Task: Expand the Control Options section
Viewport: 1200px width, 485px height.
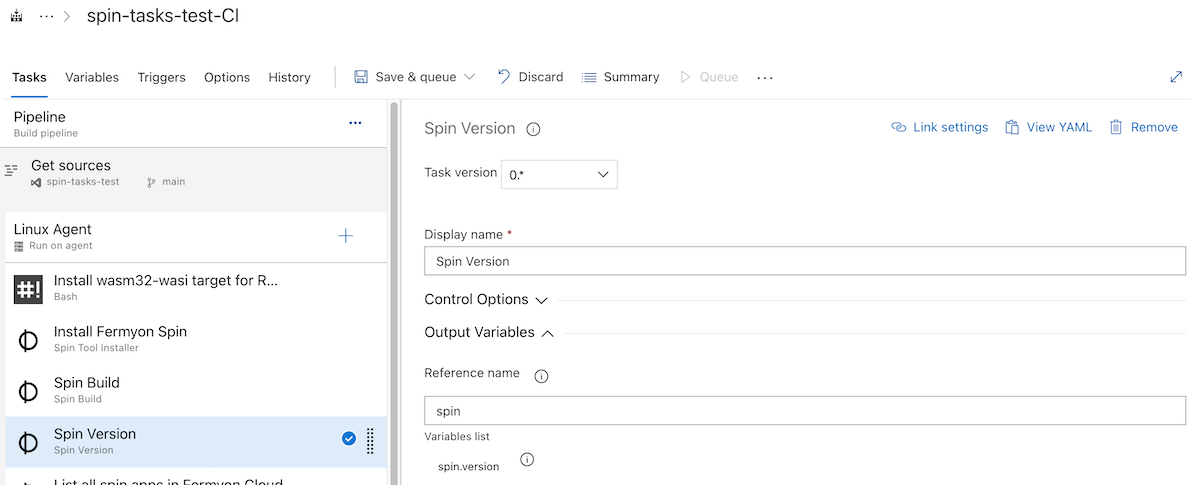Action: pos(486,299)
